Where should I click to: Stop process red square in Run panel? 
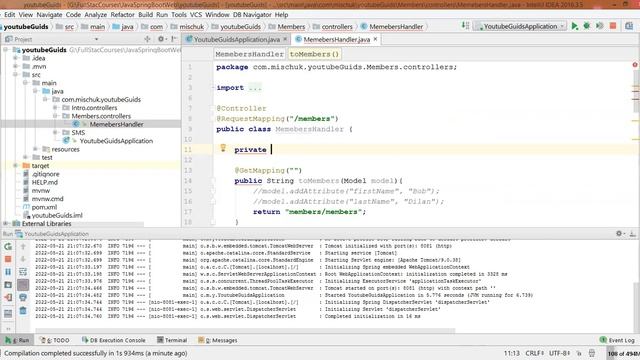(x=8, y=259)
